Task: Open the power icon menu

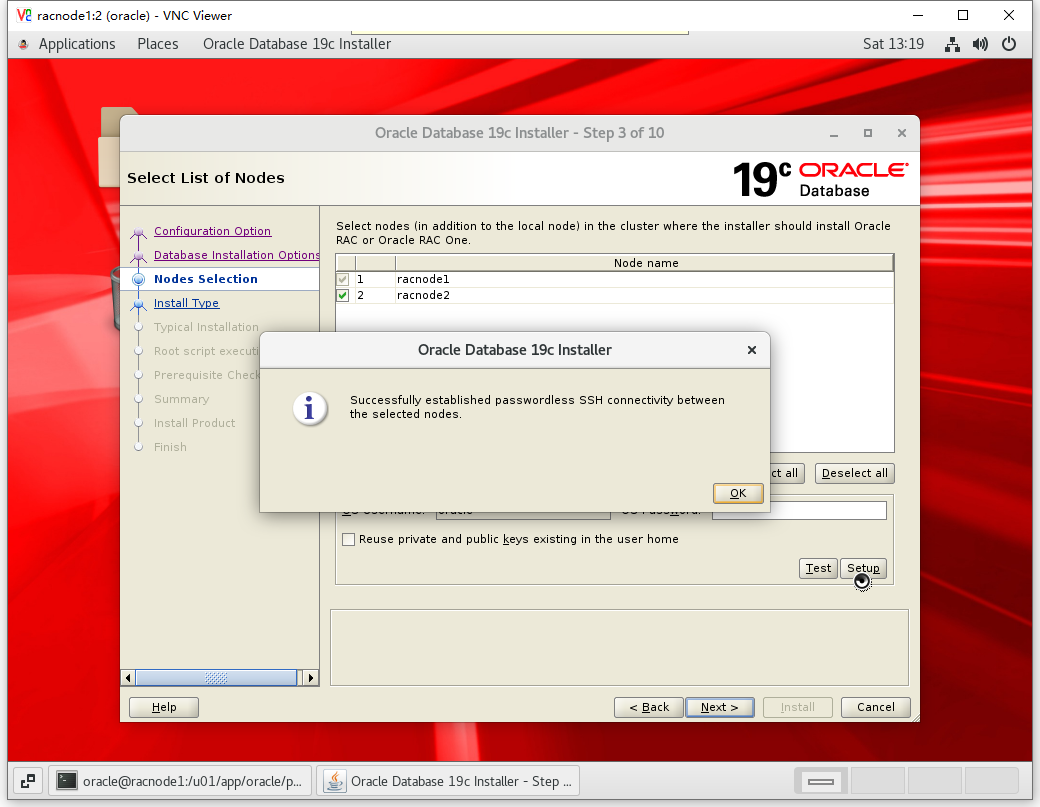Action: [1009, 44]
